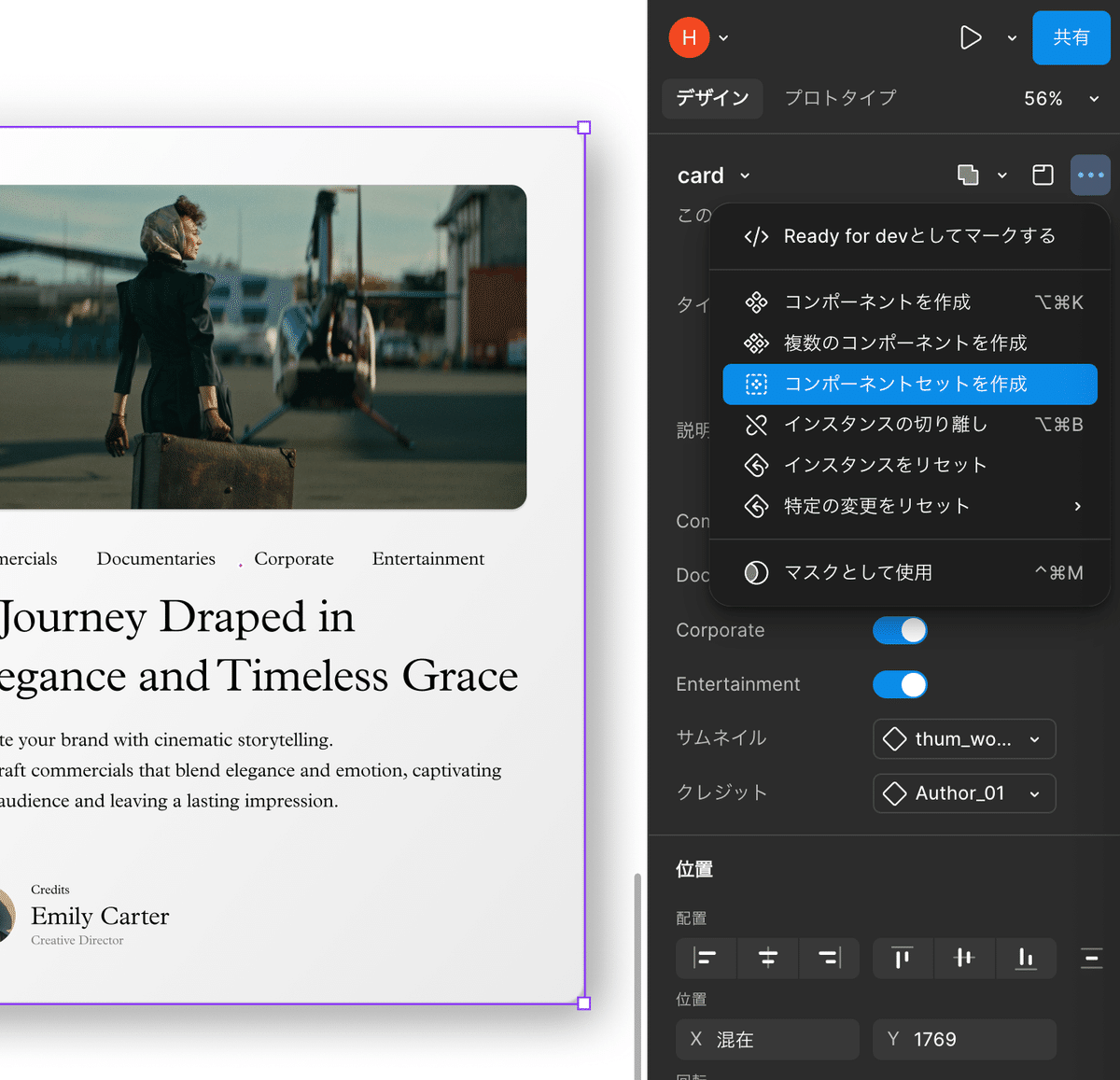Click the align vertical centers icon
Screen dimensions: 1120x1080
click(964, 958)
